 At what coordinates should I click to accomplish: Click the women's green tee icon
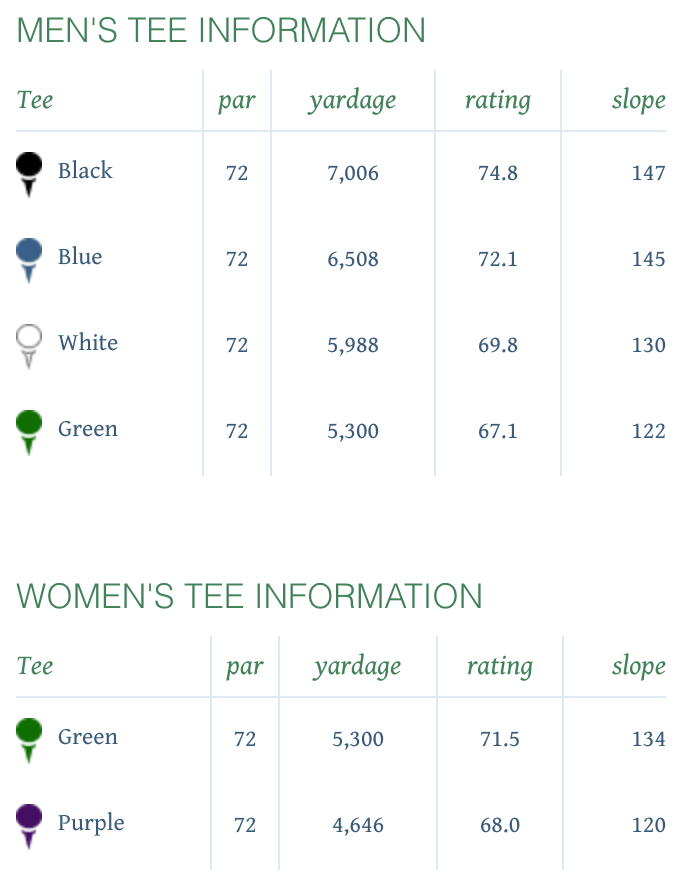point(29,741)
